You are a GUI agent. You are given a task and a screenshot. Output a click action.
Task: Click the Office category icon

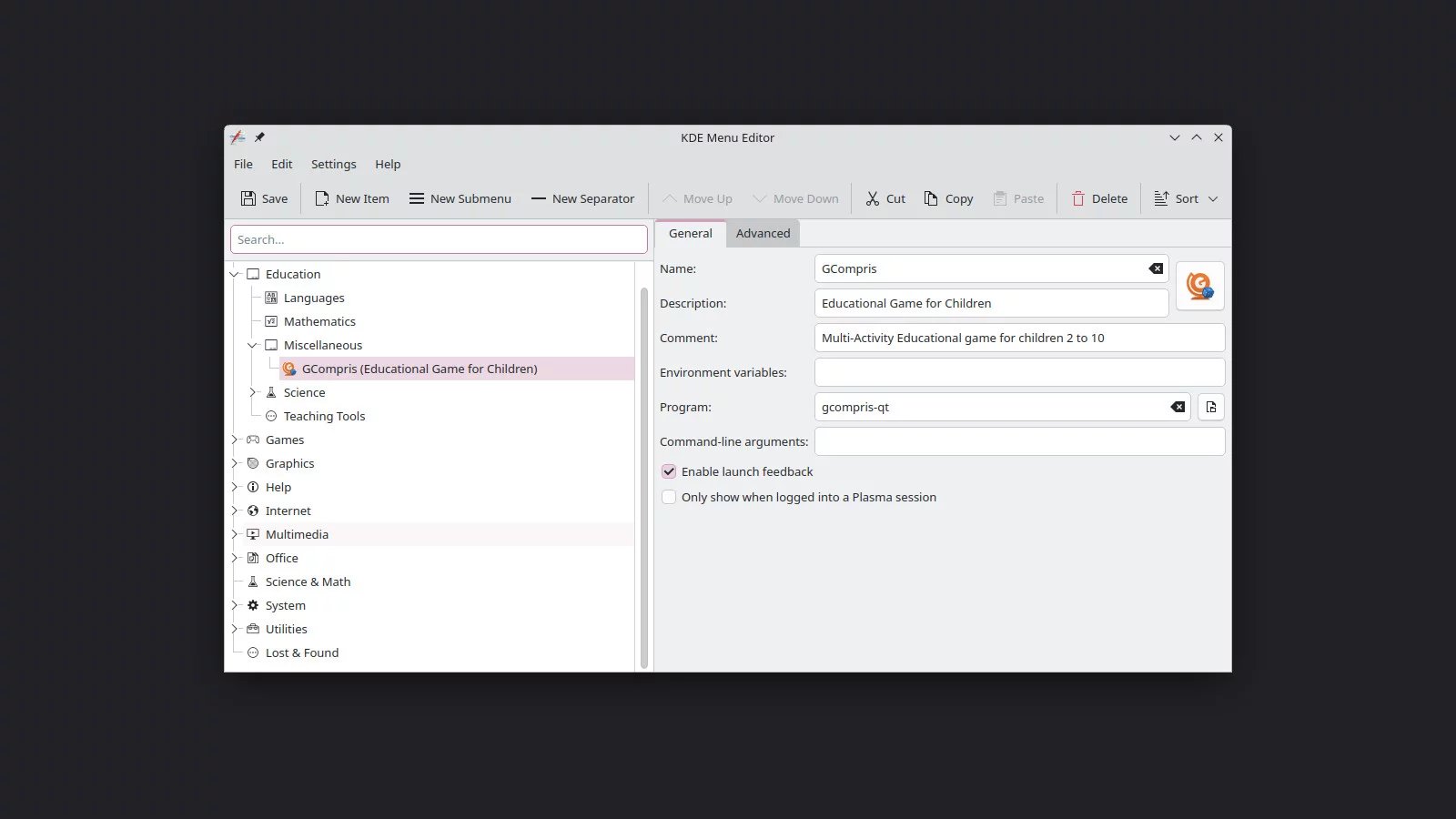253,558
